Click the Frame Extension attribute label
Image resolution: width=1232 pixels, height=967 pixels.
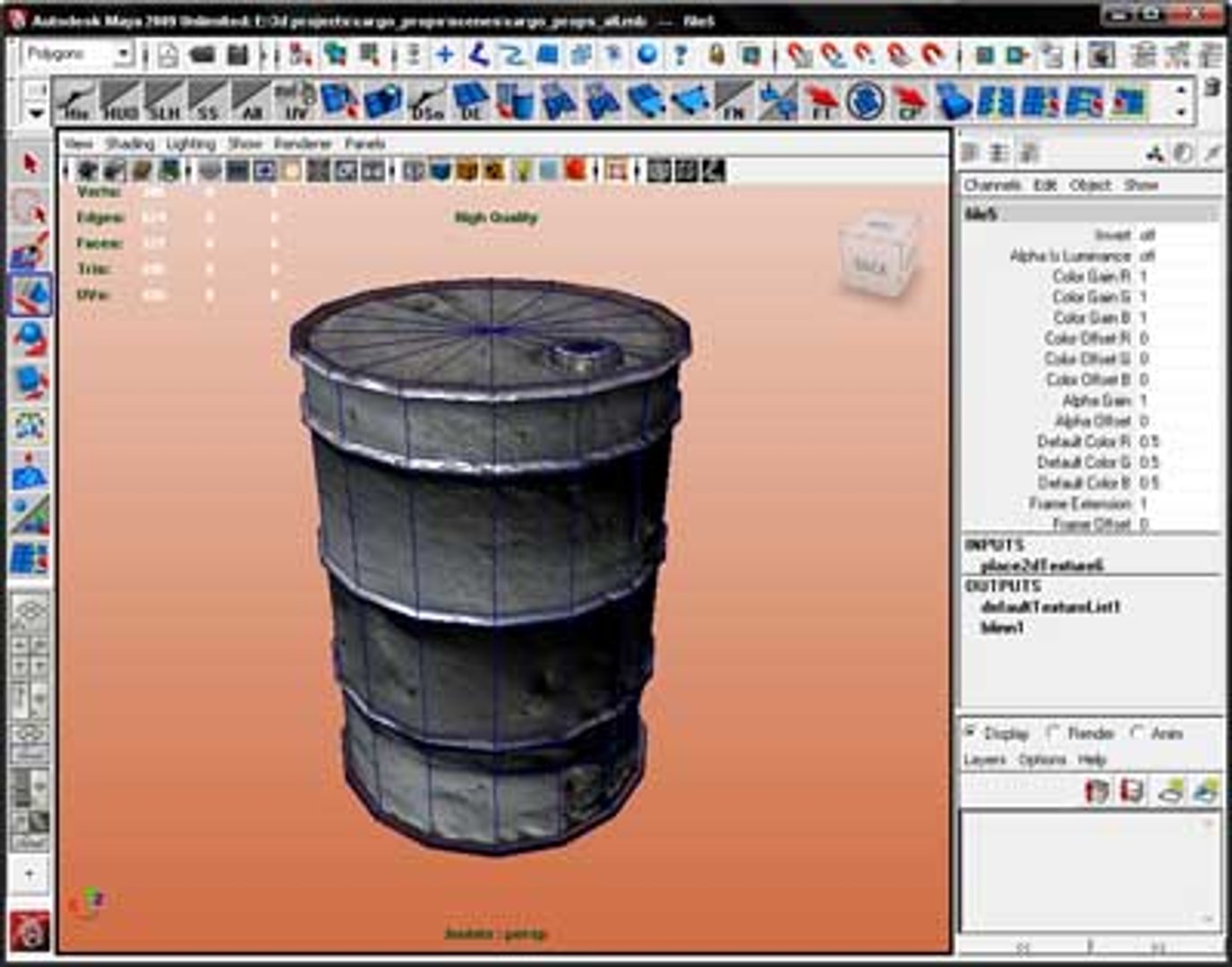coord(1080,503)
